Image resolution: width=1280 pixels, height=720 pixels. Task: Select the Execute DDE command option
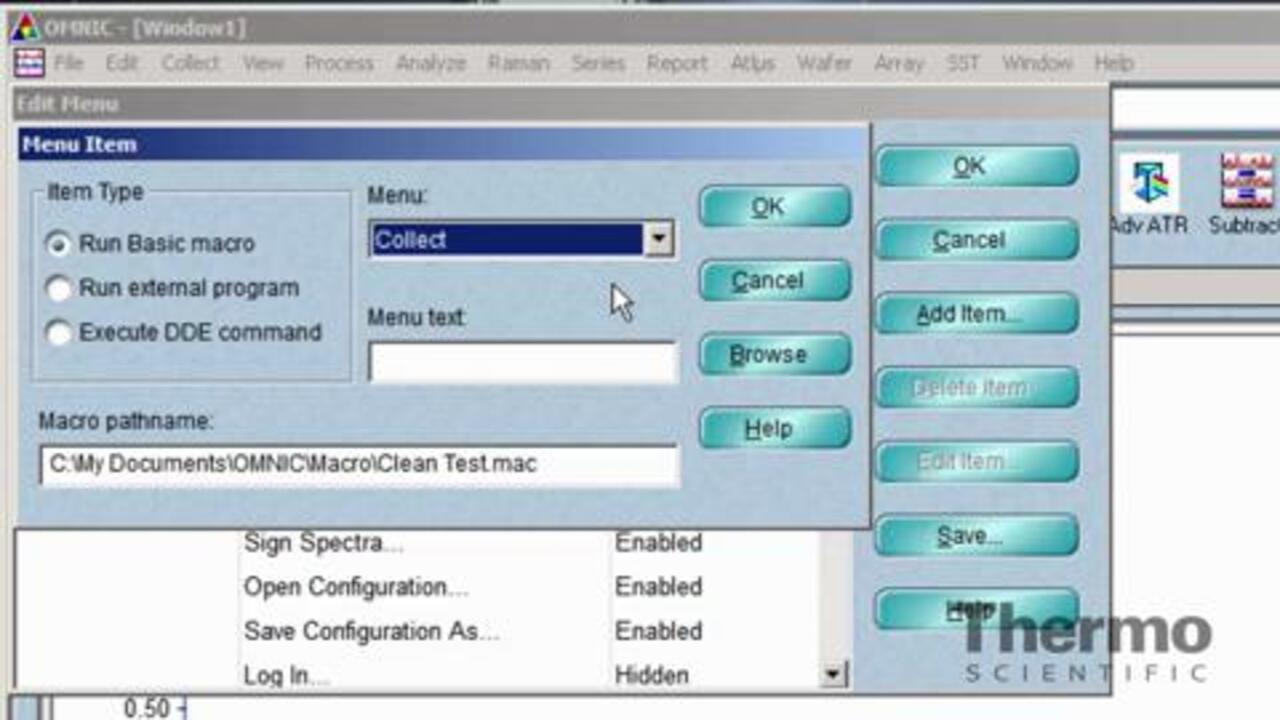click(60, 333)
